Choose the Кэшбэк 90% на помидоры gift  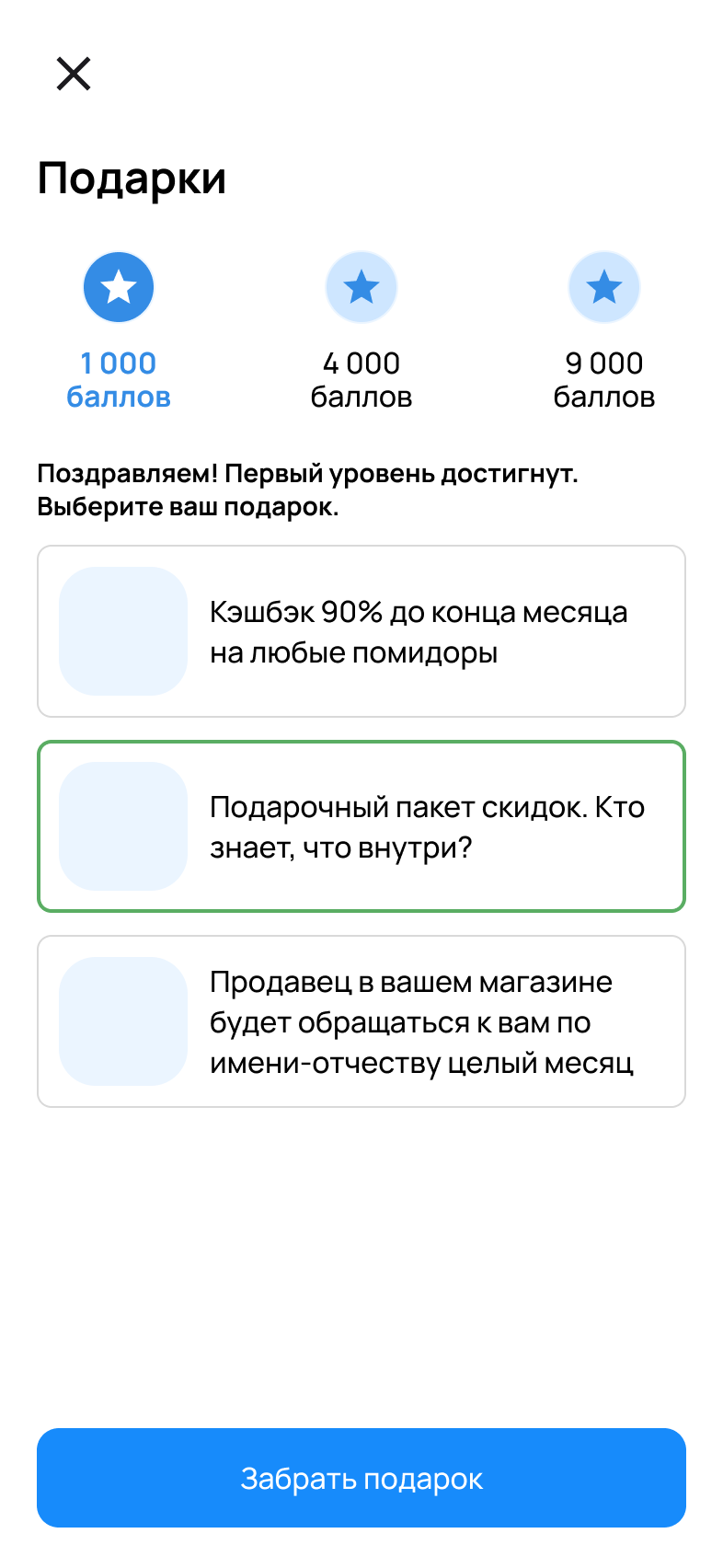click(361, 631)
